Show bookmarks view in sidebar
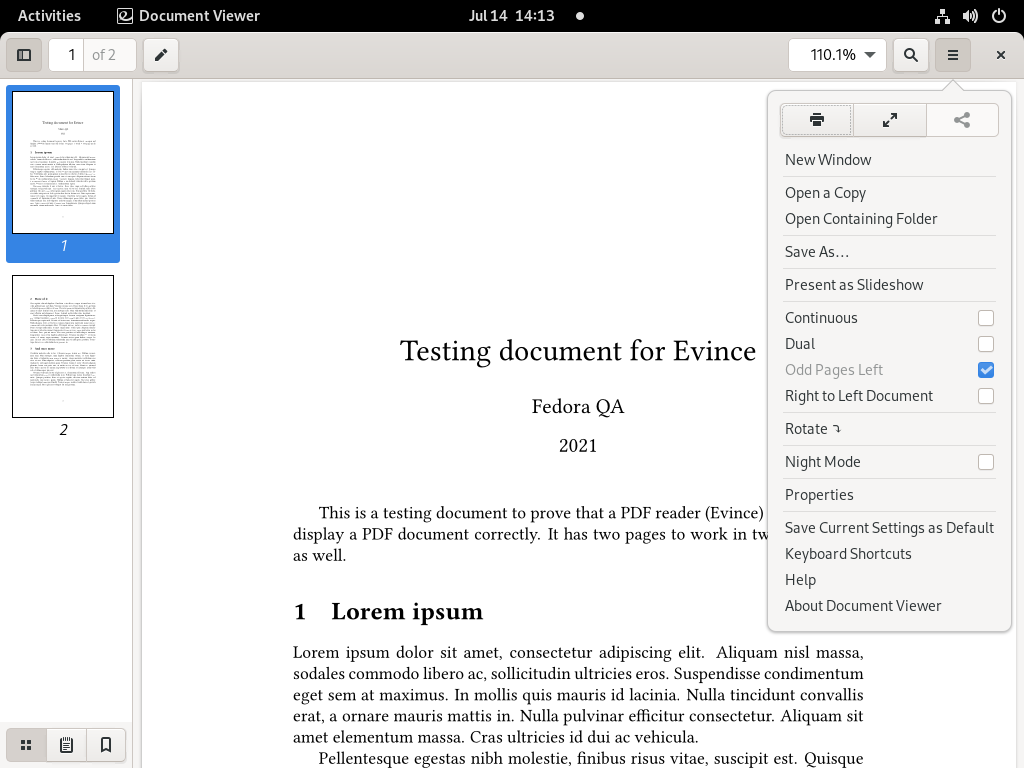This screenshot has height=768, width=1024. 106,745
